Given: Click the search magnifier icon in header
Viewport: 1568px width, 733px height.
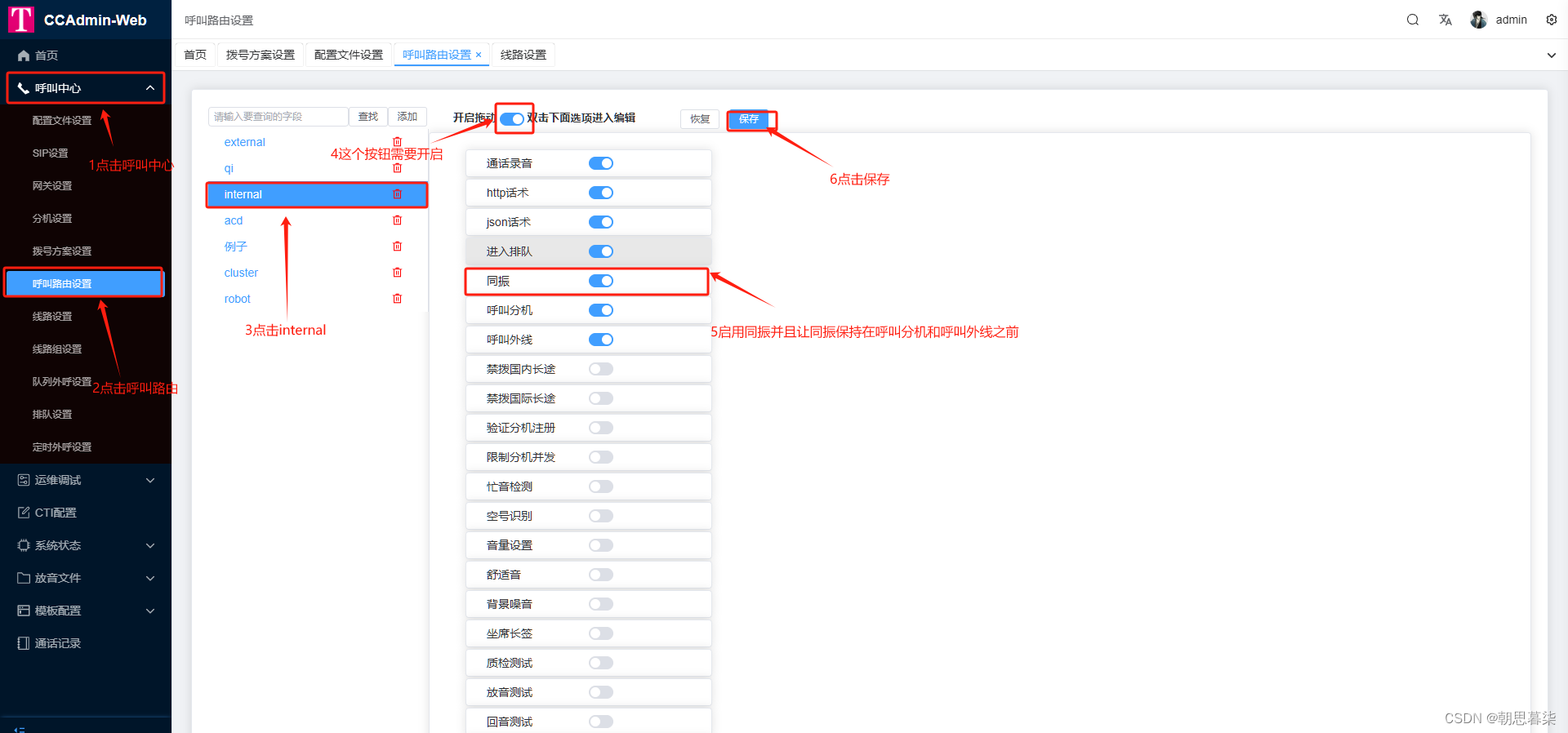Looking at the screenshot, I should pyautogui.click(x=1412, y=20).
